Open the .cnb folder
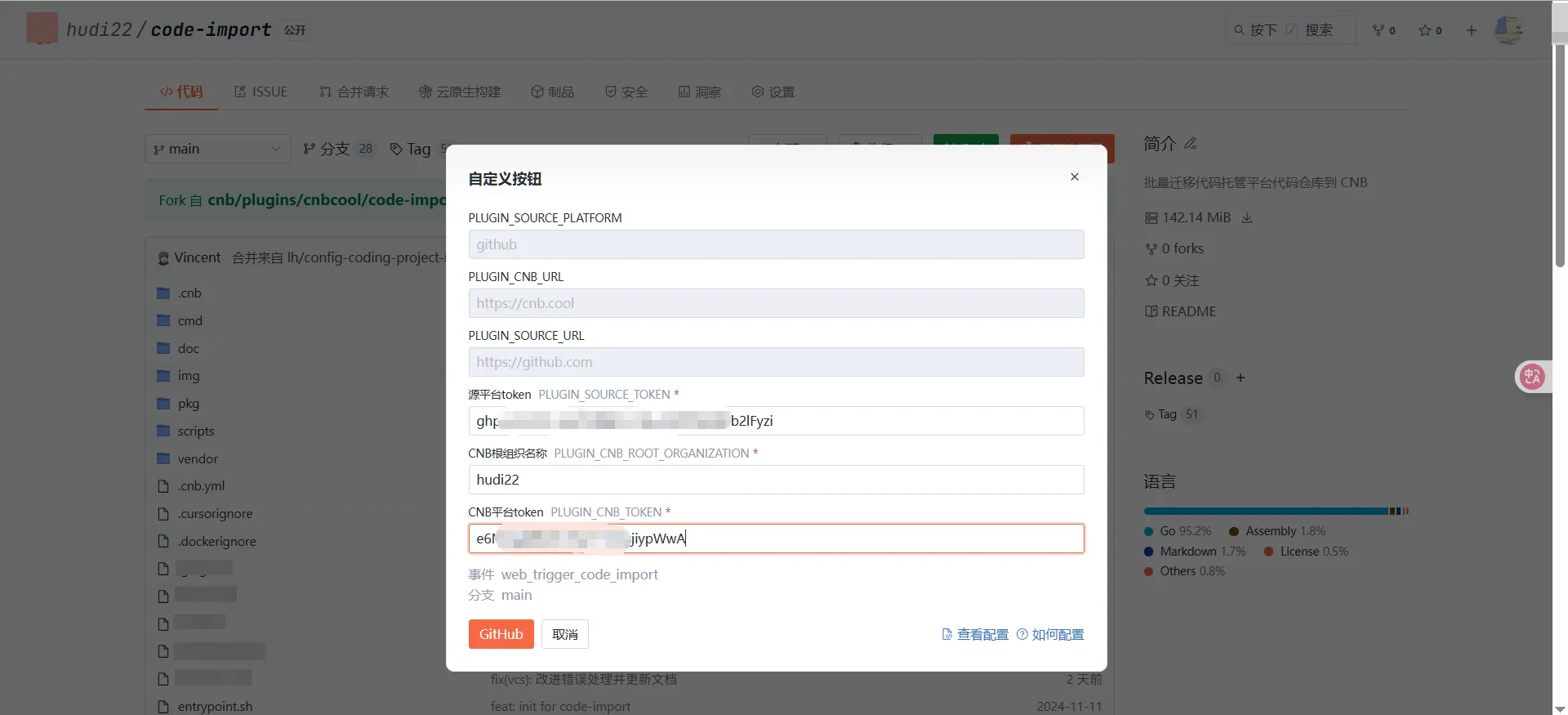Screen dimensions: 1568x715 click(189, 293)
